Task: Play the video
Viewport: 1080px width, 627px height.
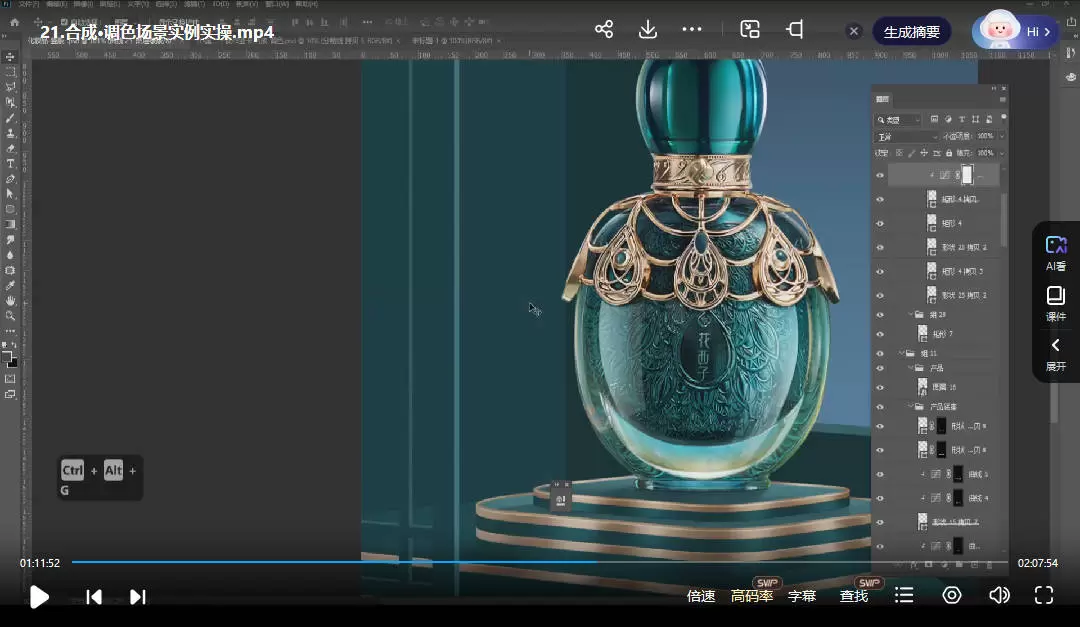Action: click(39, 597)
